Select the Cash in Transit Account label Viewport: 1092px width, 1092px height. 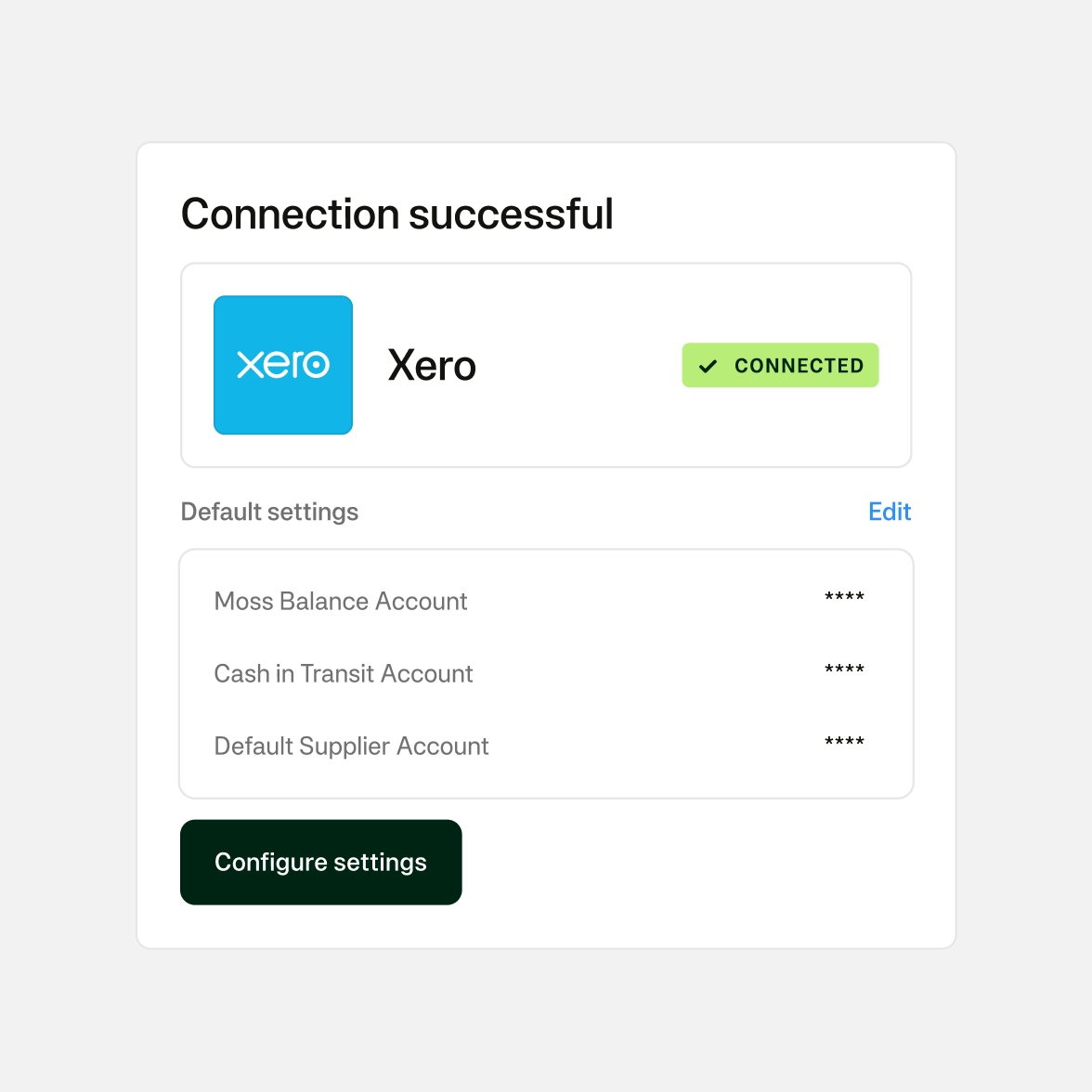(x=344, y=674)
